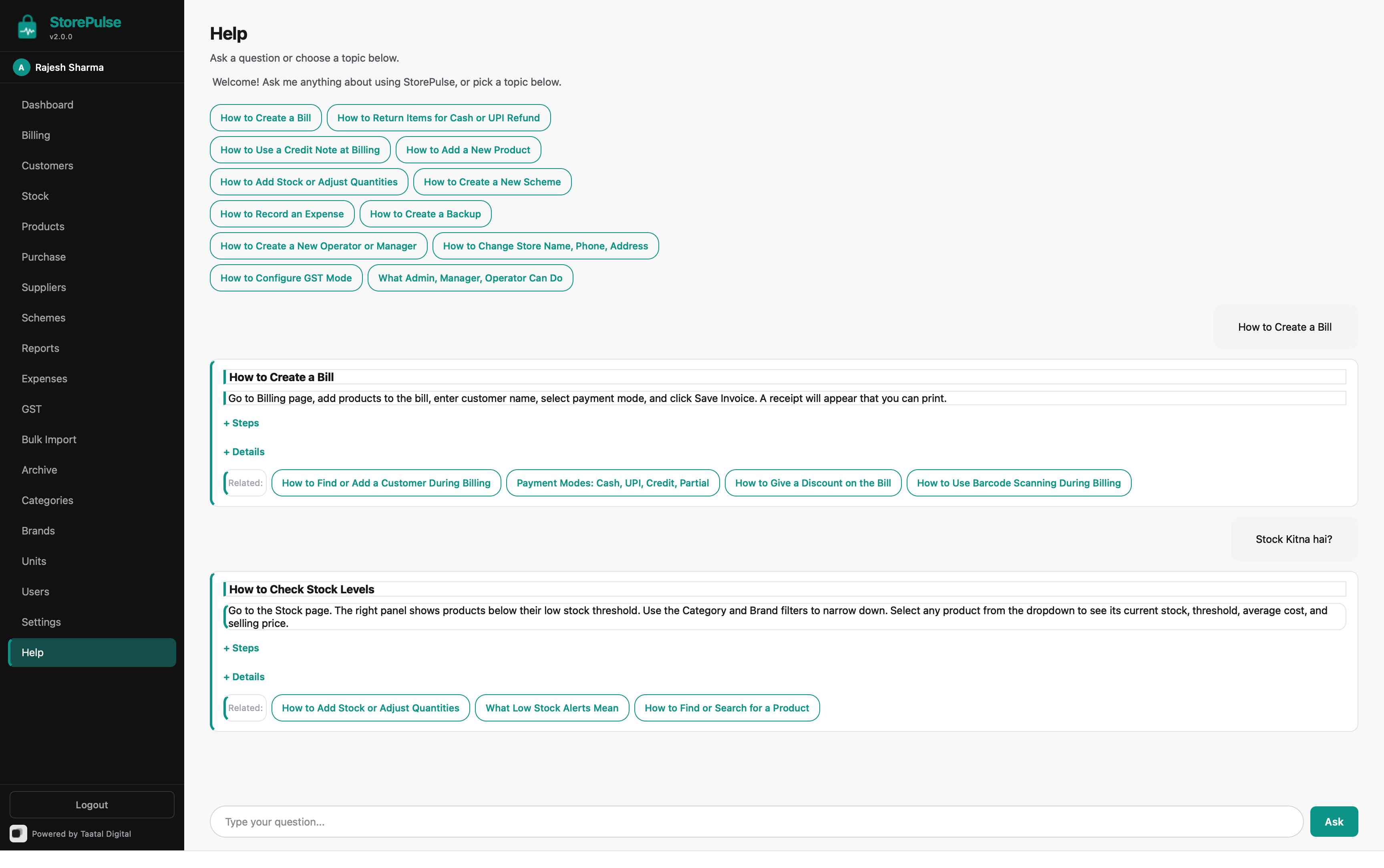Open the Dashboard page
Viewport: 1384px width, 868px height.
(x=92, y=104)
